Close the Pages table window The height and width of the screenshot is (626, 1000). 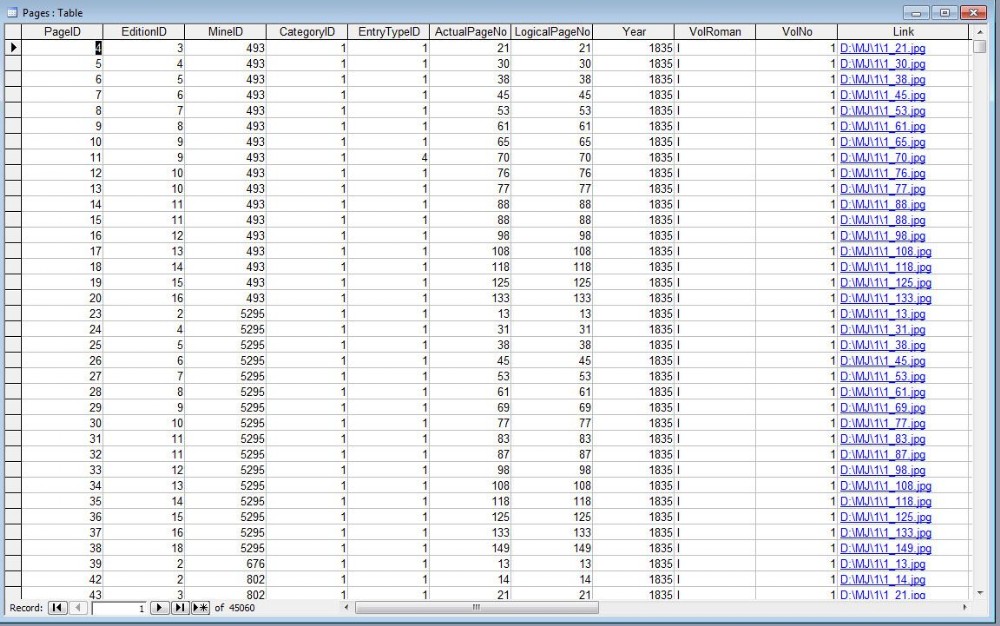[x=971, y=13]
